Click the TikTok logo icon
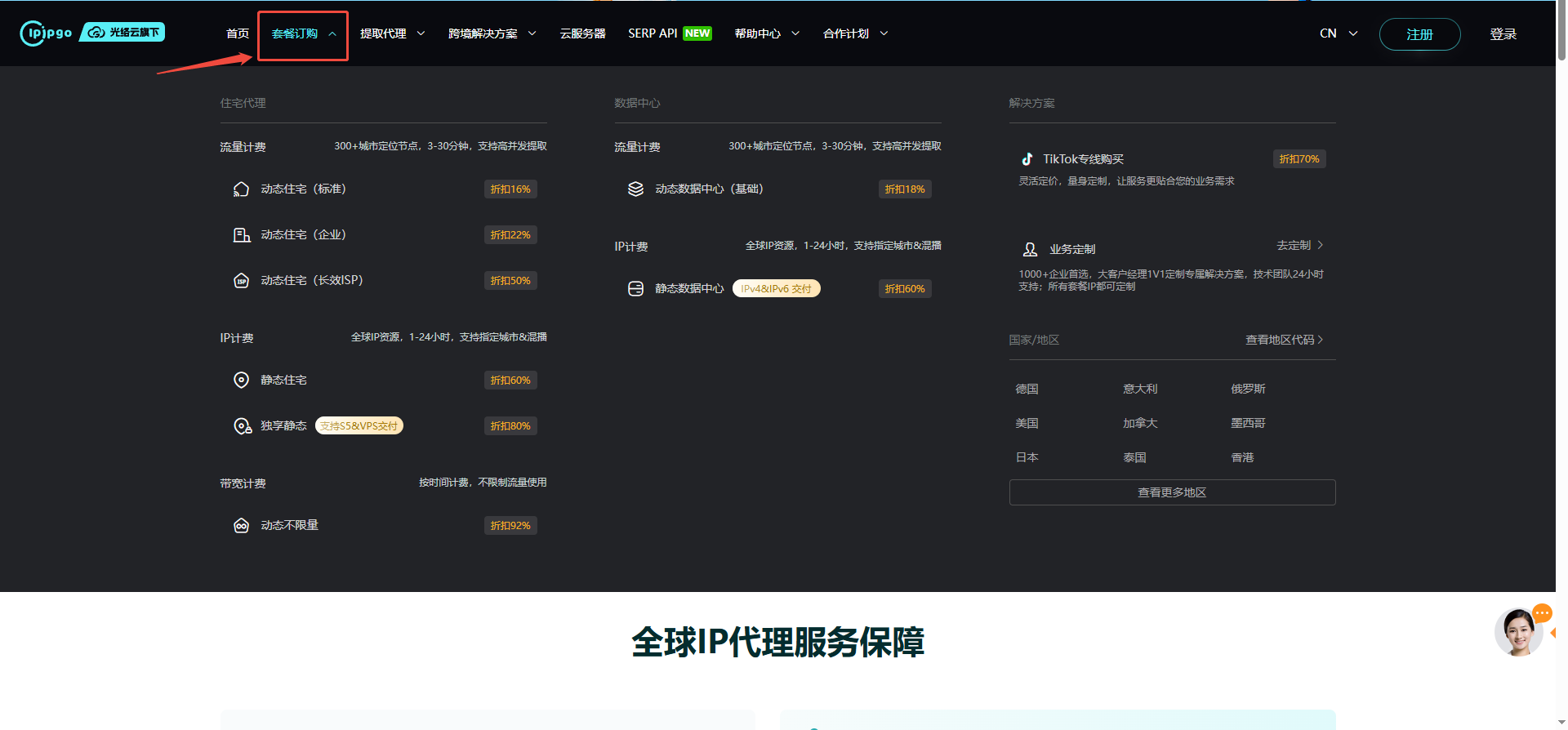This screenshot has width=1568, height=730. pyautogui.click(x=1027, y=159)
